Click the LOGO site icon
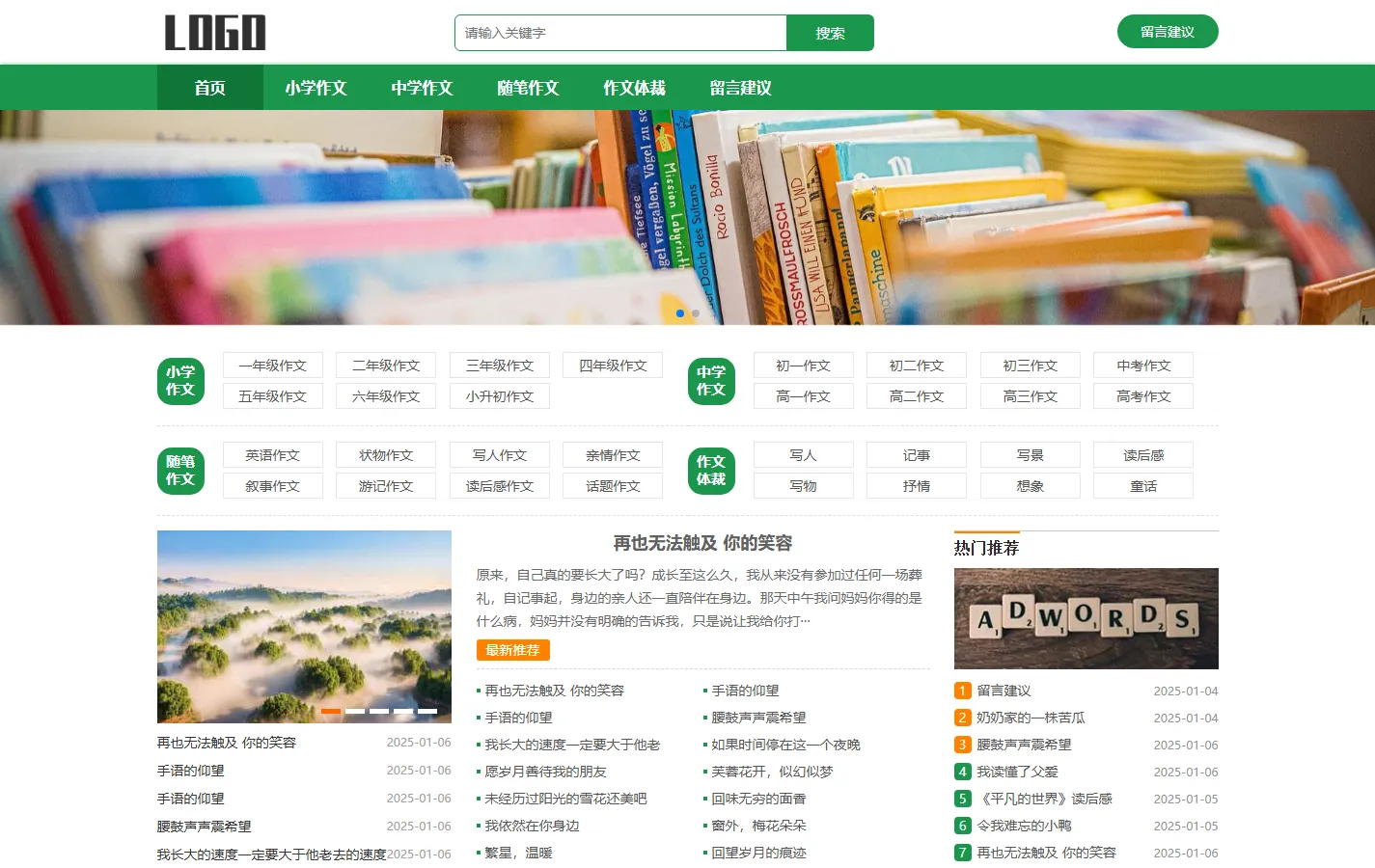This screenshot has height=868, width=1375. [215, 33]
